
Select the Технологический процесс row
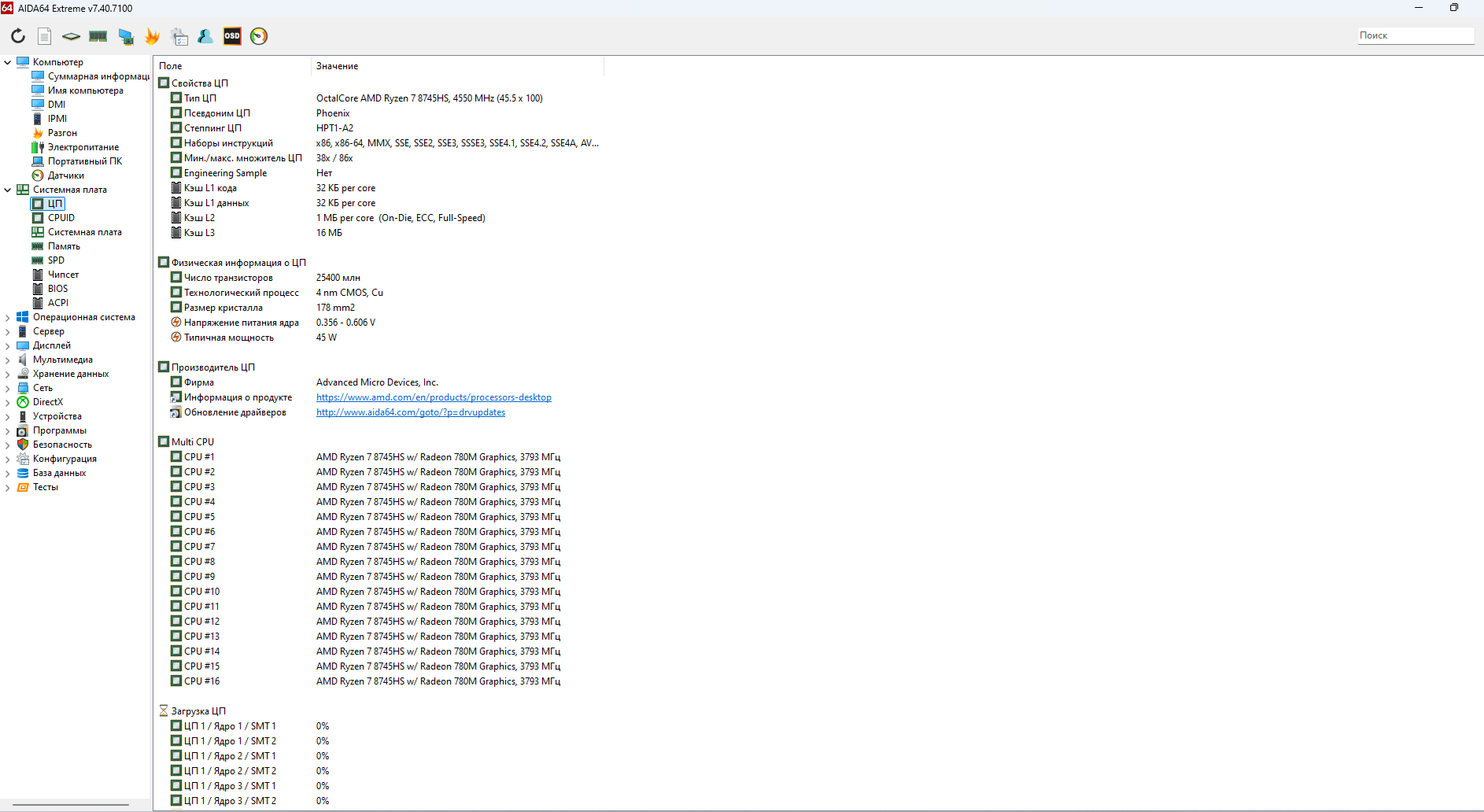[x=378, y=293]
